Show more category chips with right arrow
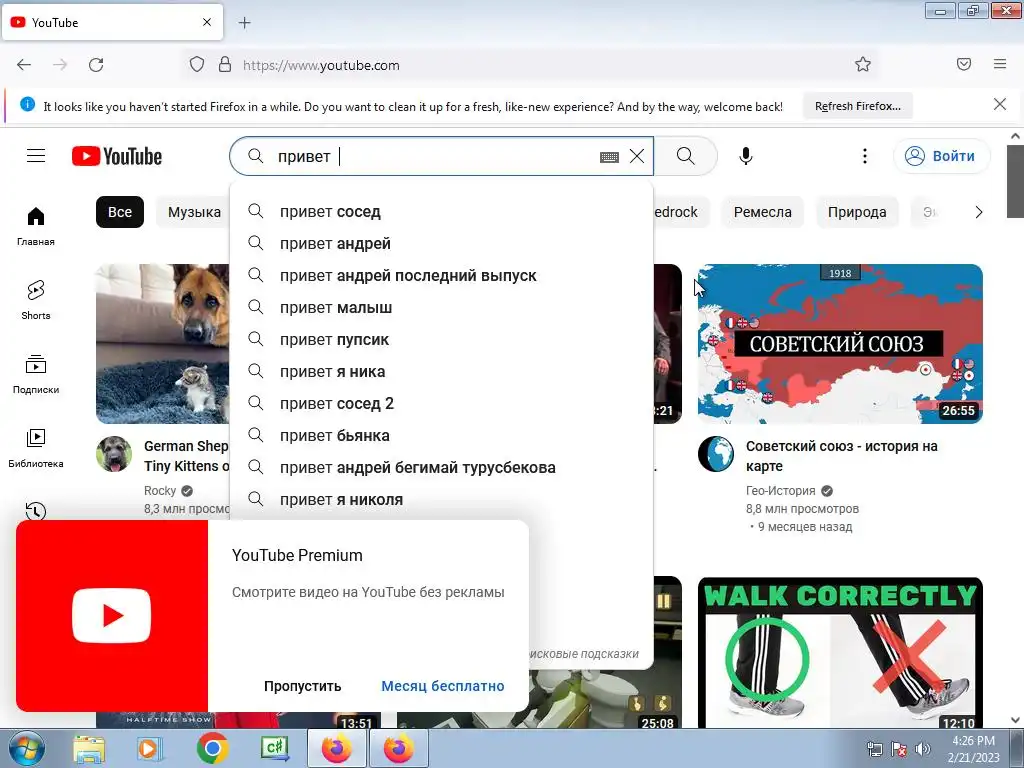The height and width of the screenshot is (768, 1024). pyautogui.click(x=978, y=212)
